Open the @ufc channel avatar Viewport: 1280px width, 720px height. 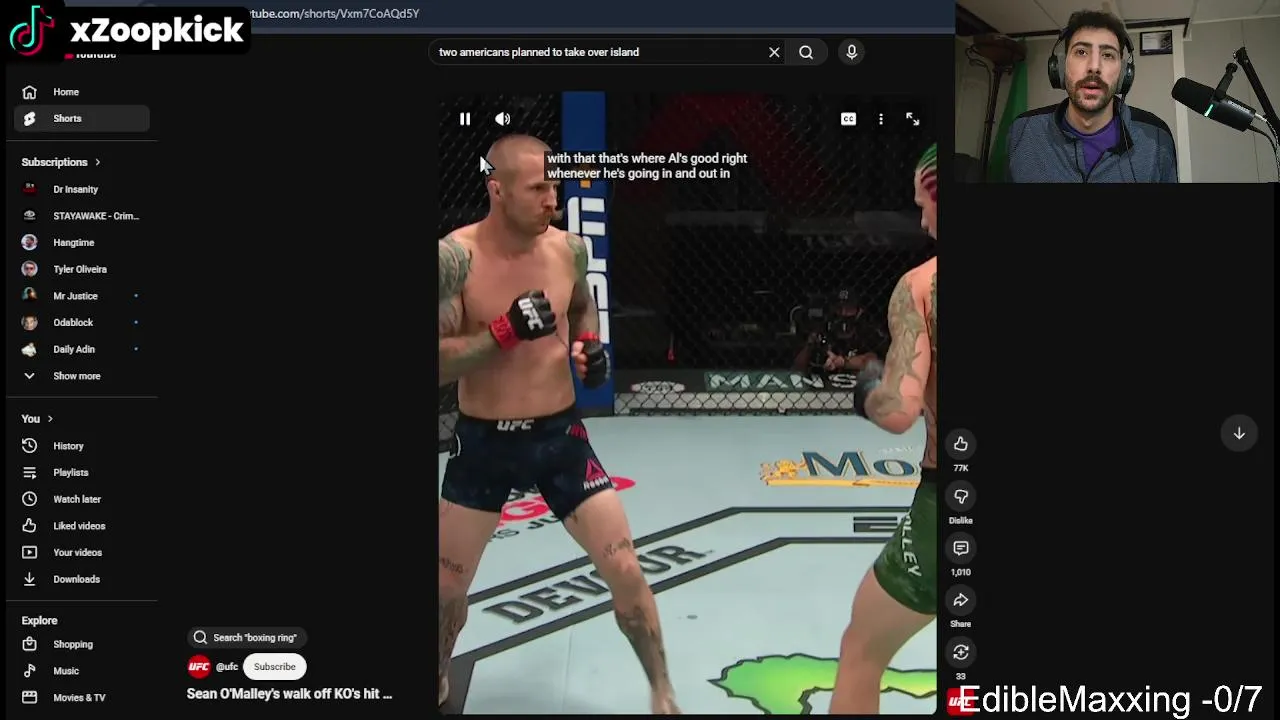click(x=199, y=667)
